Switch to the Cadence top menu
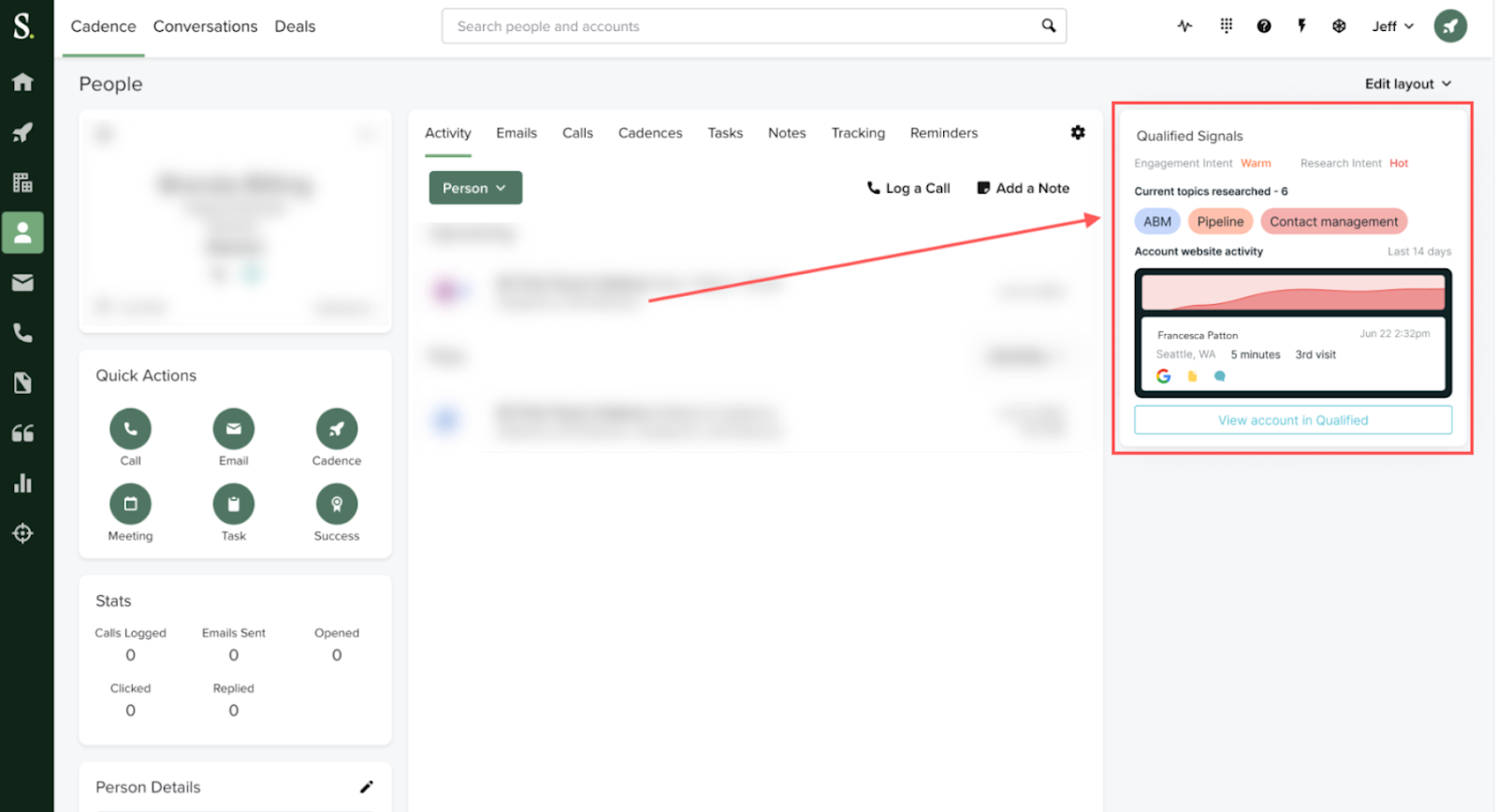 click(x=103, y=26)
